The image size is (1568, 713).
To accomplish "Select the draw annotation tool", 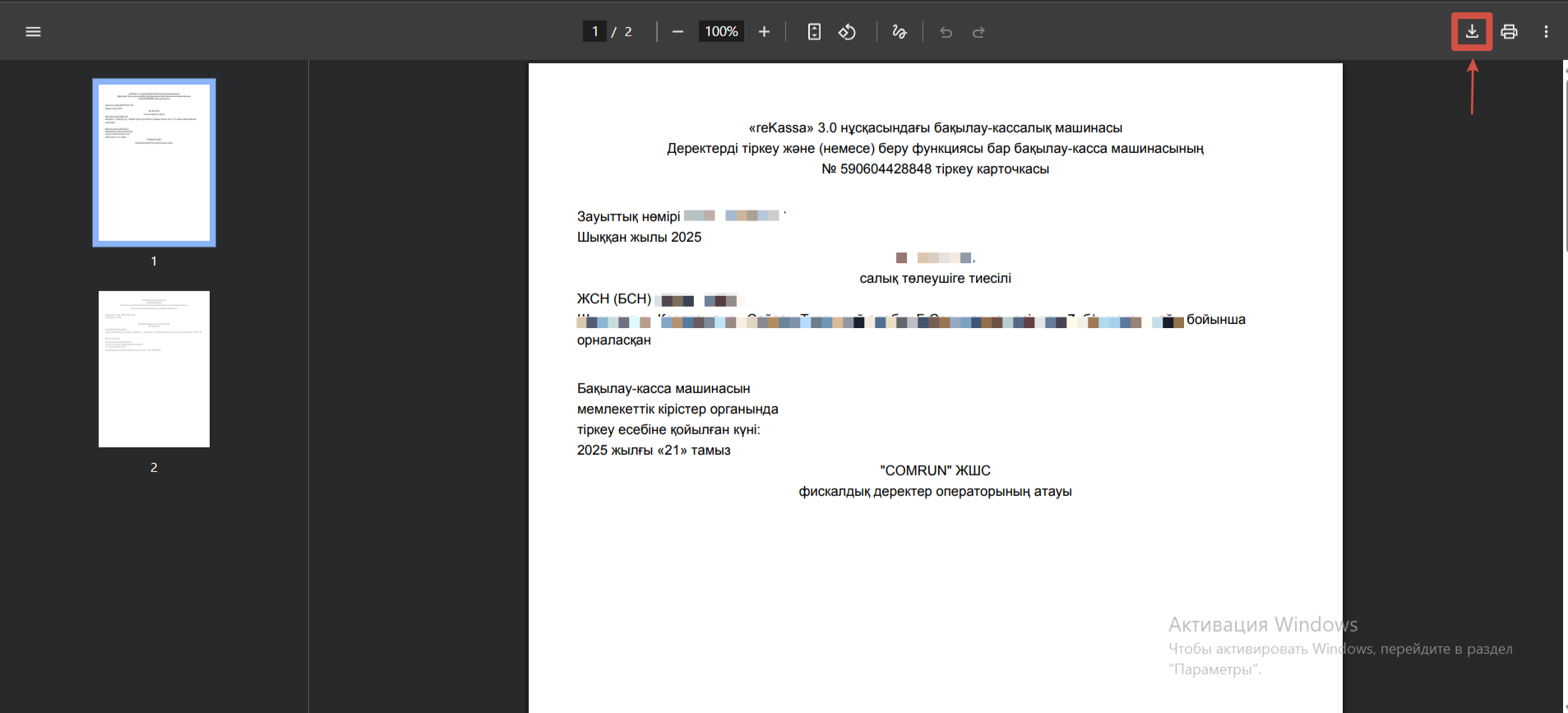I will click(900, 31).
